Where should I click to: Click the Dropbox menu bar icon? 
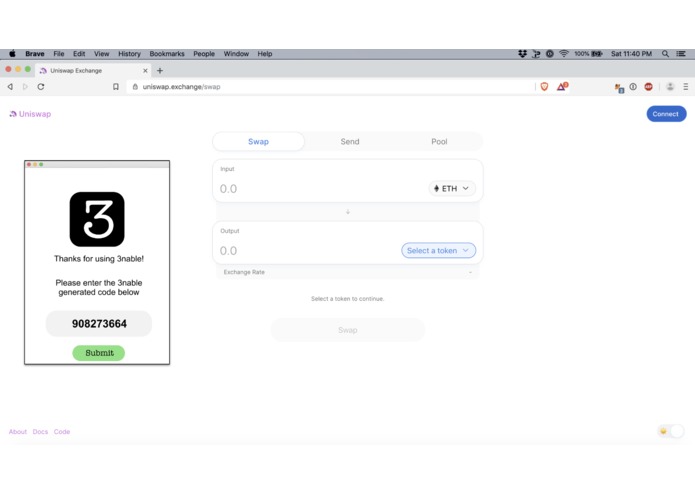[523, 54]
